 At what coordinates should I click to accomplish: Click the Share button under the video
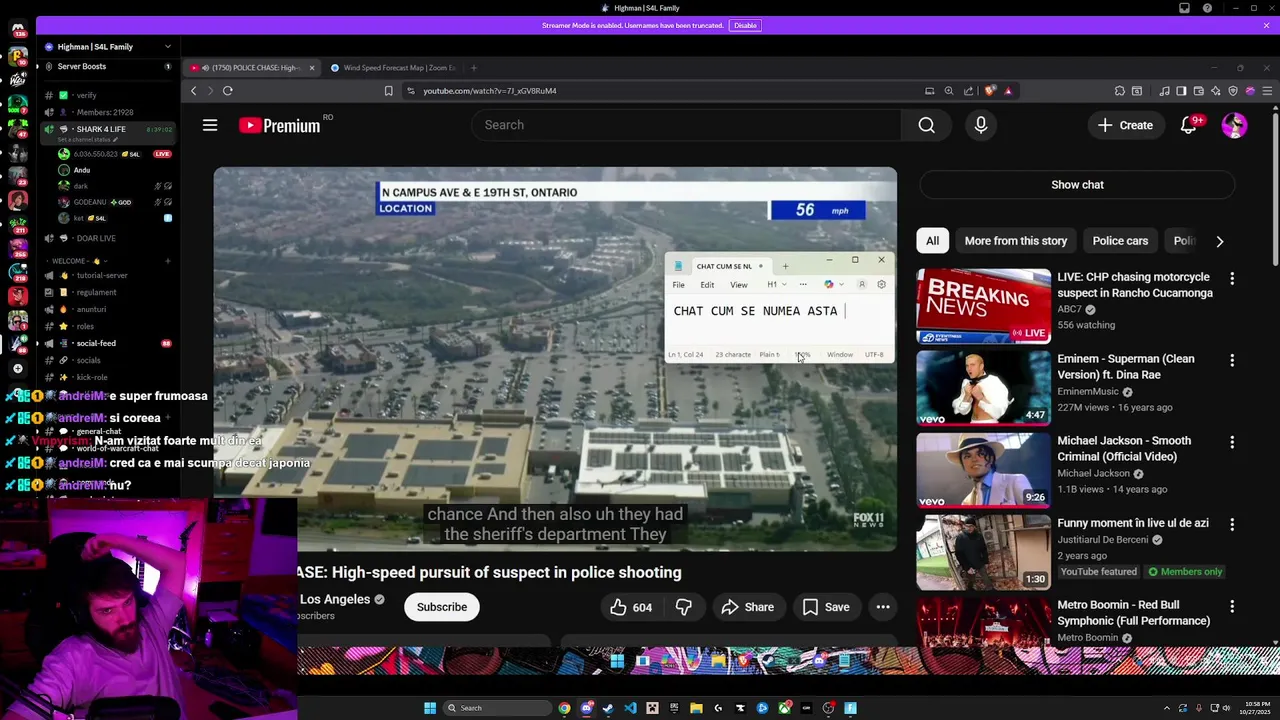pyautogui.click(x=748, y=607)
